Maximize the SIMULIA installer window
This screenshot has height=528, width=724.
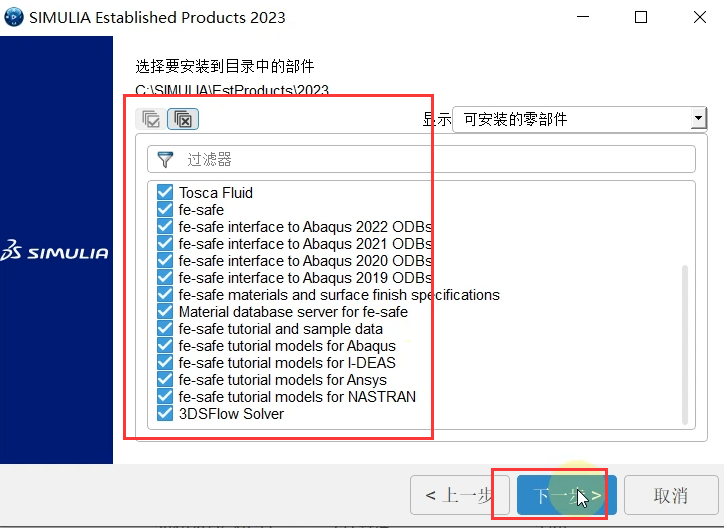click(x=641, y=17)
